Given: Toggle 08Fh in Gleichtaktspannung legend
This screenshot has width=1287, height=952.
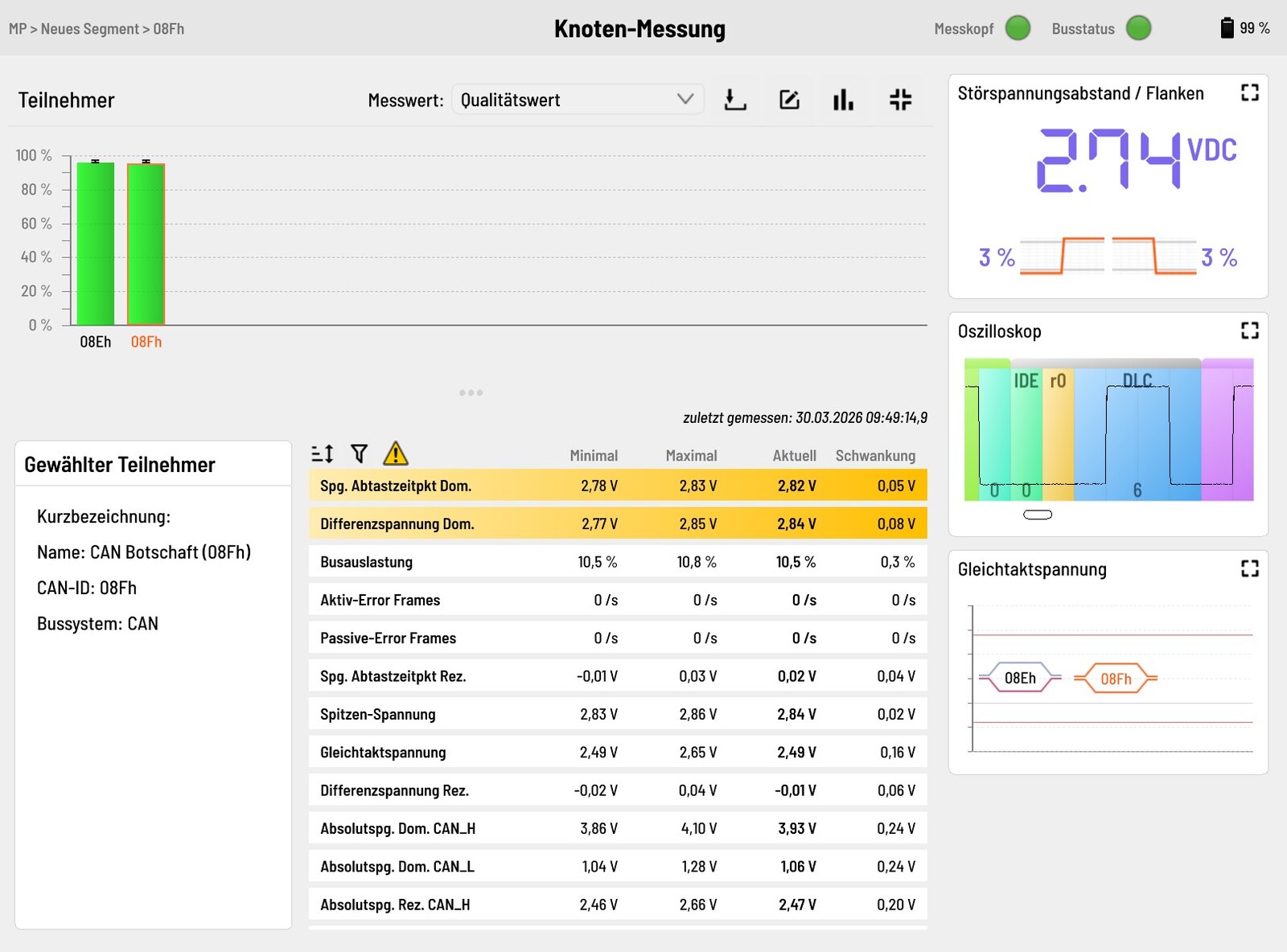Looking at the screenshot, I should click(x=1116, y=679).
